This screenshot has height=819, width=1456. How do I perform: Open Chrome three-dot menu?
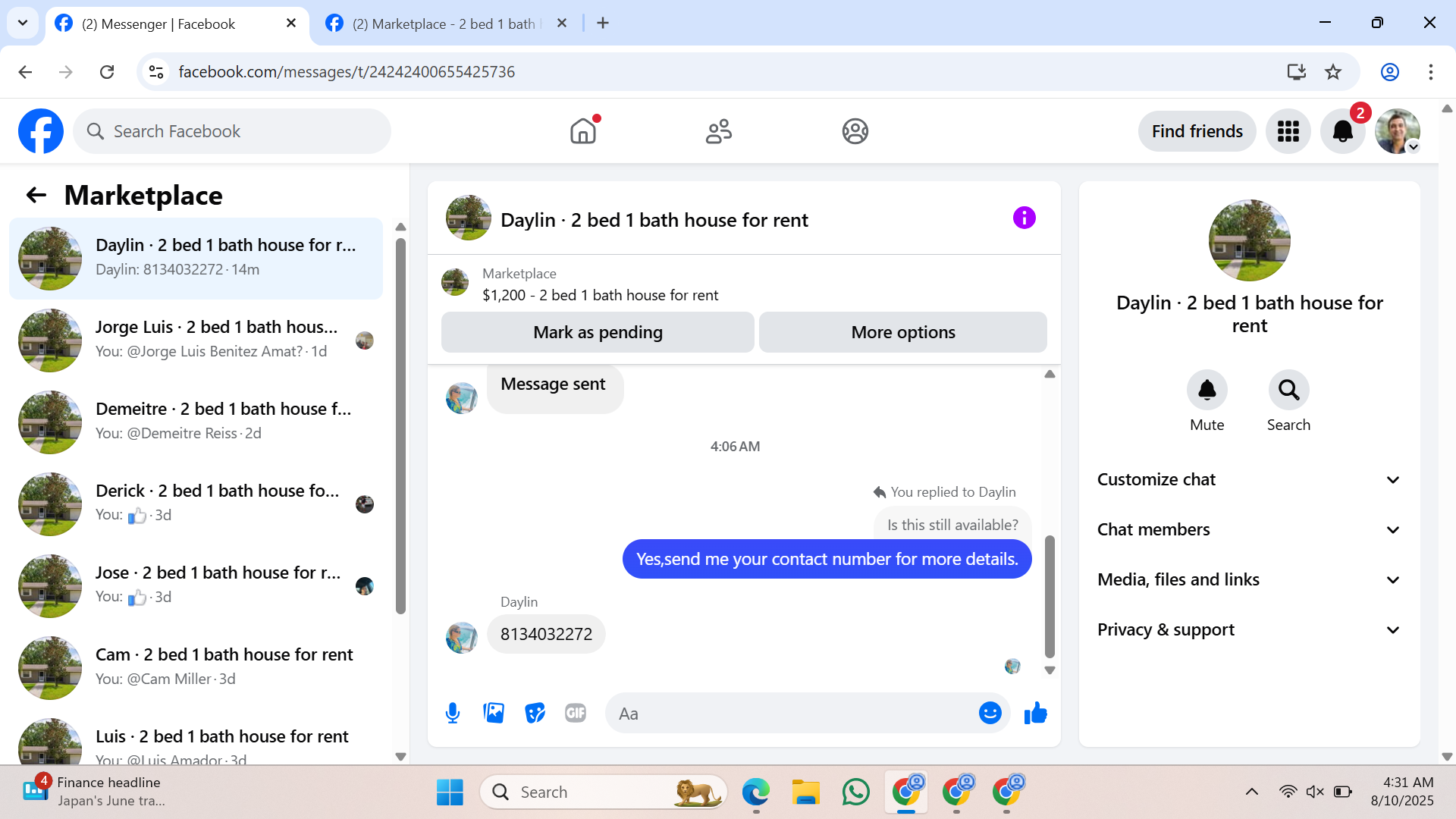(1430, 72)
